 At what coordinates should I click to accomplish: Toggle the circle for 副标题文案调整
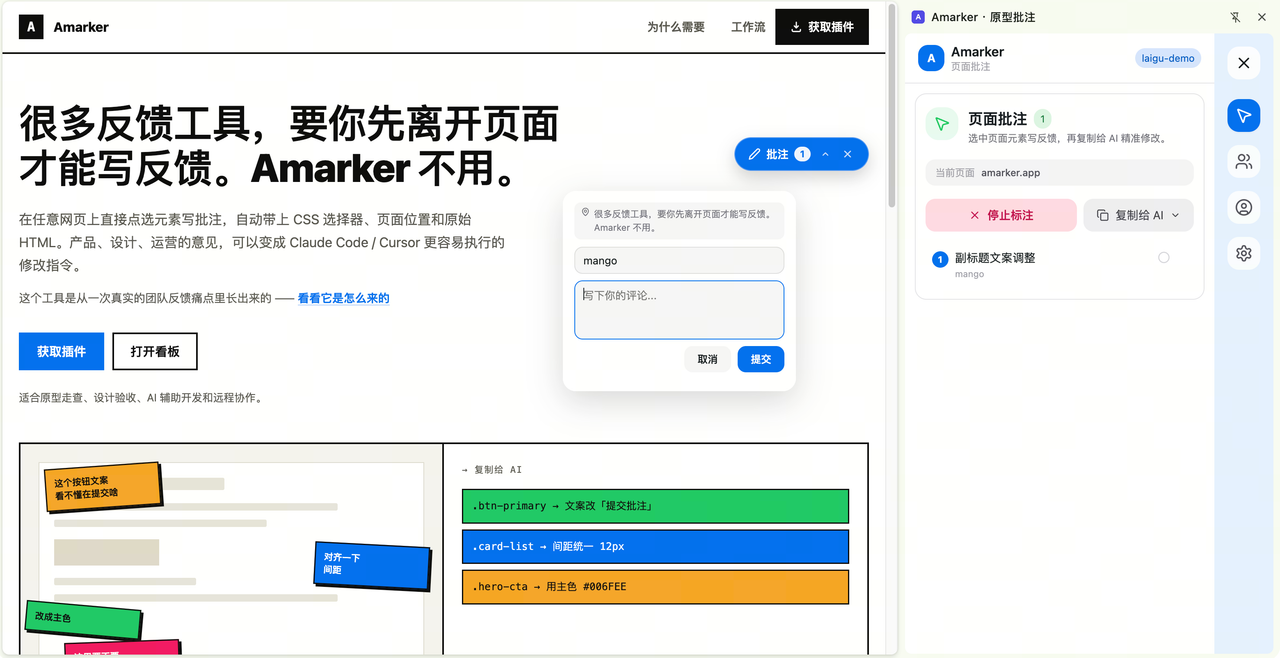[x=1164, y=258]
